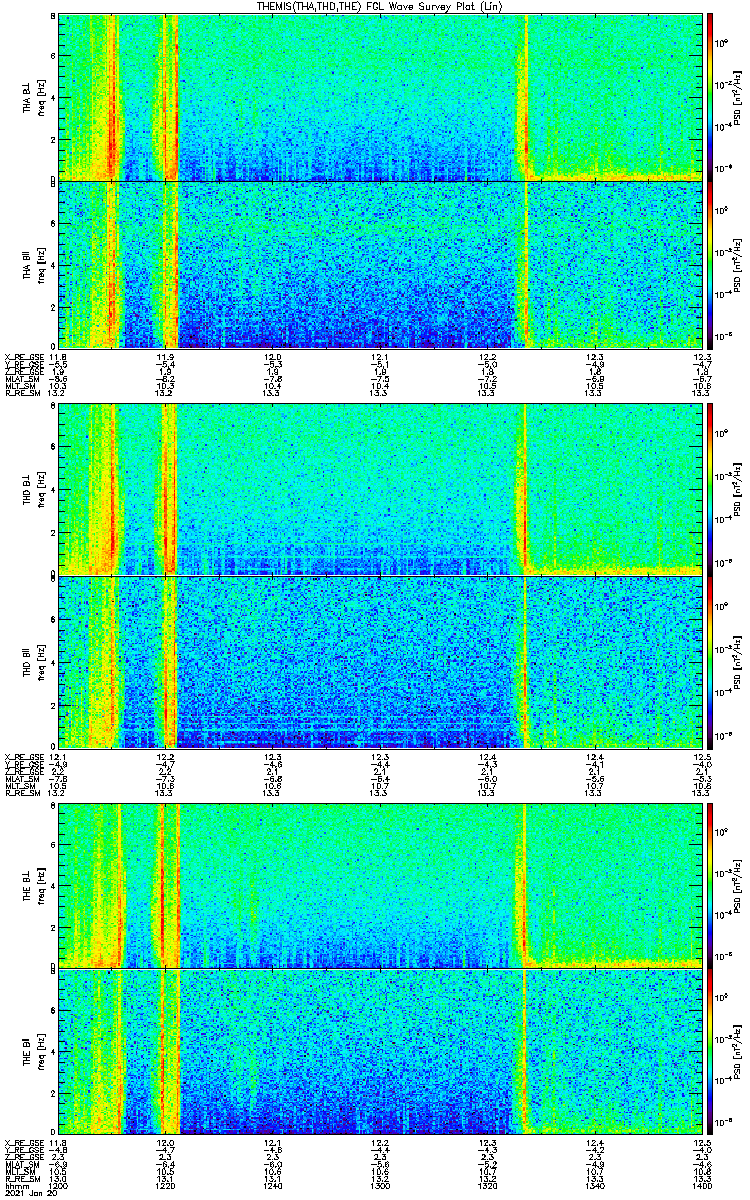Click the PSD color bar beside THE B∥
750x1200 pixels.
coord(710,1053)
